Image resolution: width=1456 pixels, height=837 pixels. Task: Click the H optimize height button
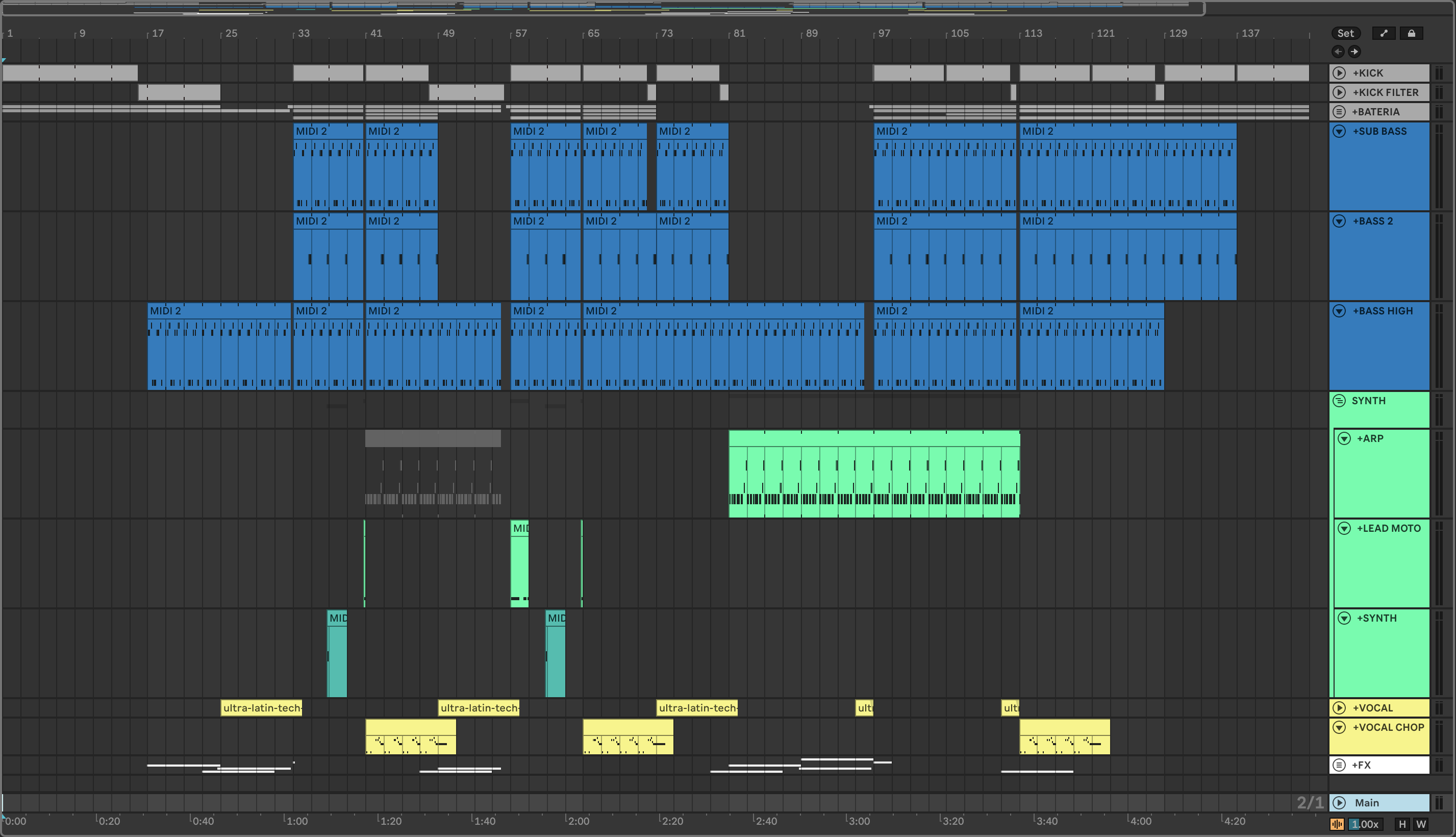[x=1402, y=824]
